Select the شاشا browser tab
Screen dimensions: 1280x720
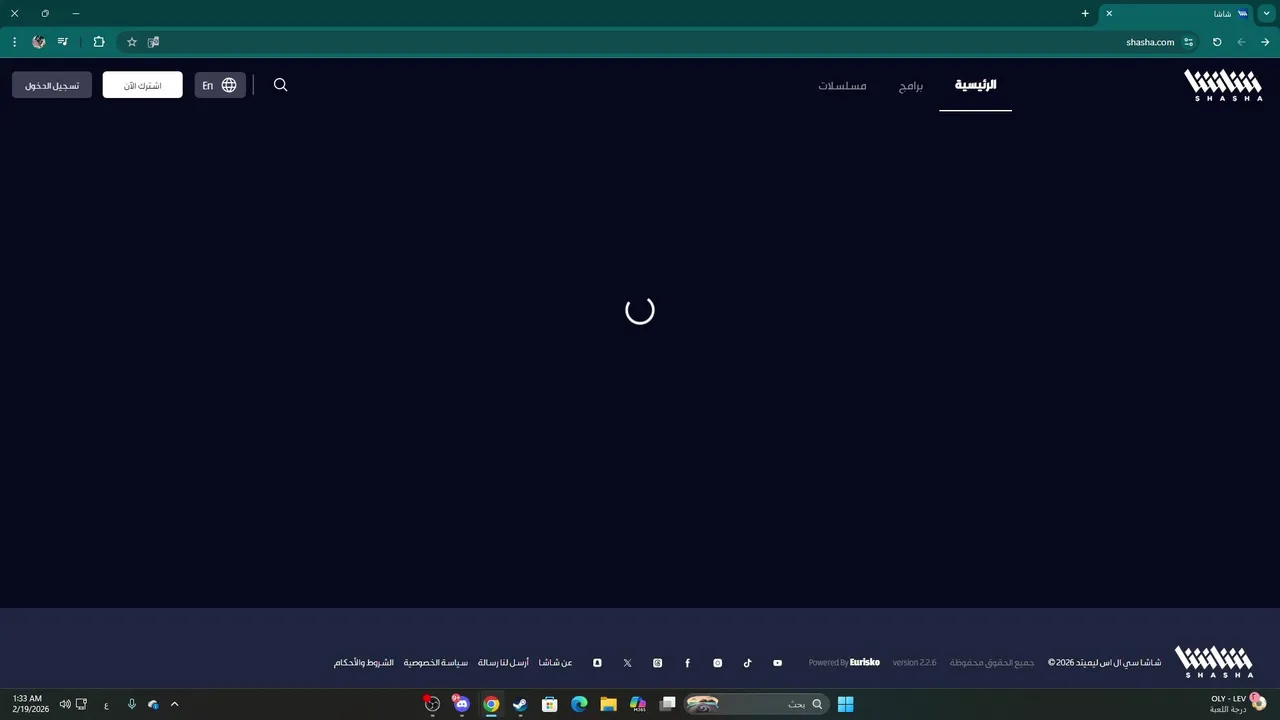(x=1178, y=14)
